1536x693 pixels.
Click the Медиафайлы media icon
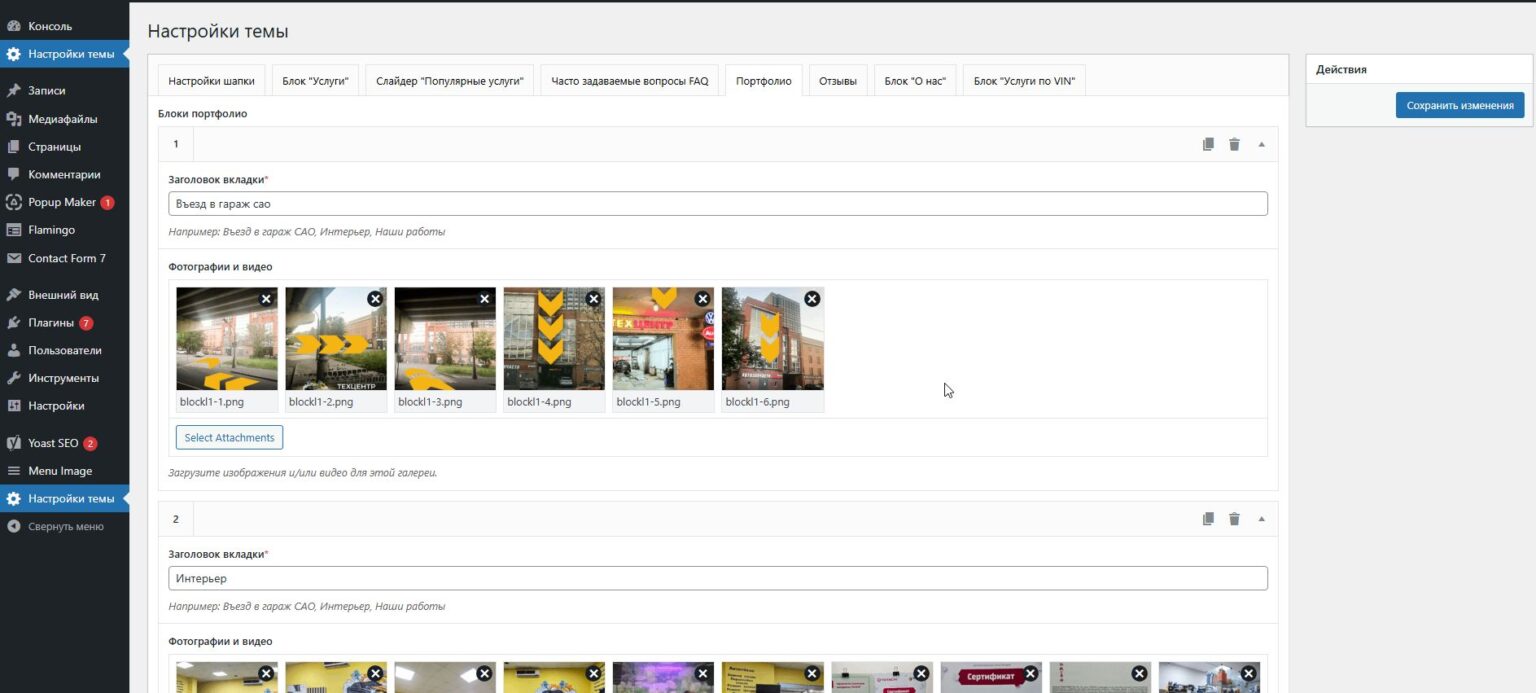(14, 119)
